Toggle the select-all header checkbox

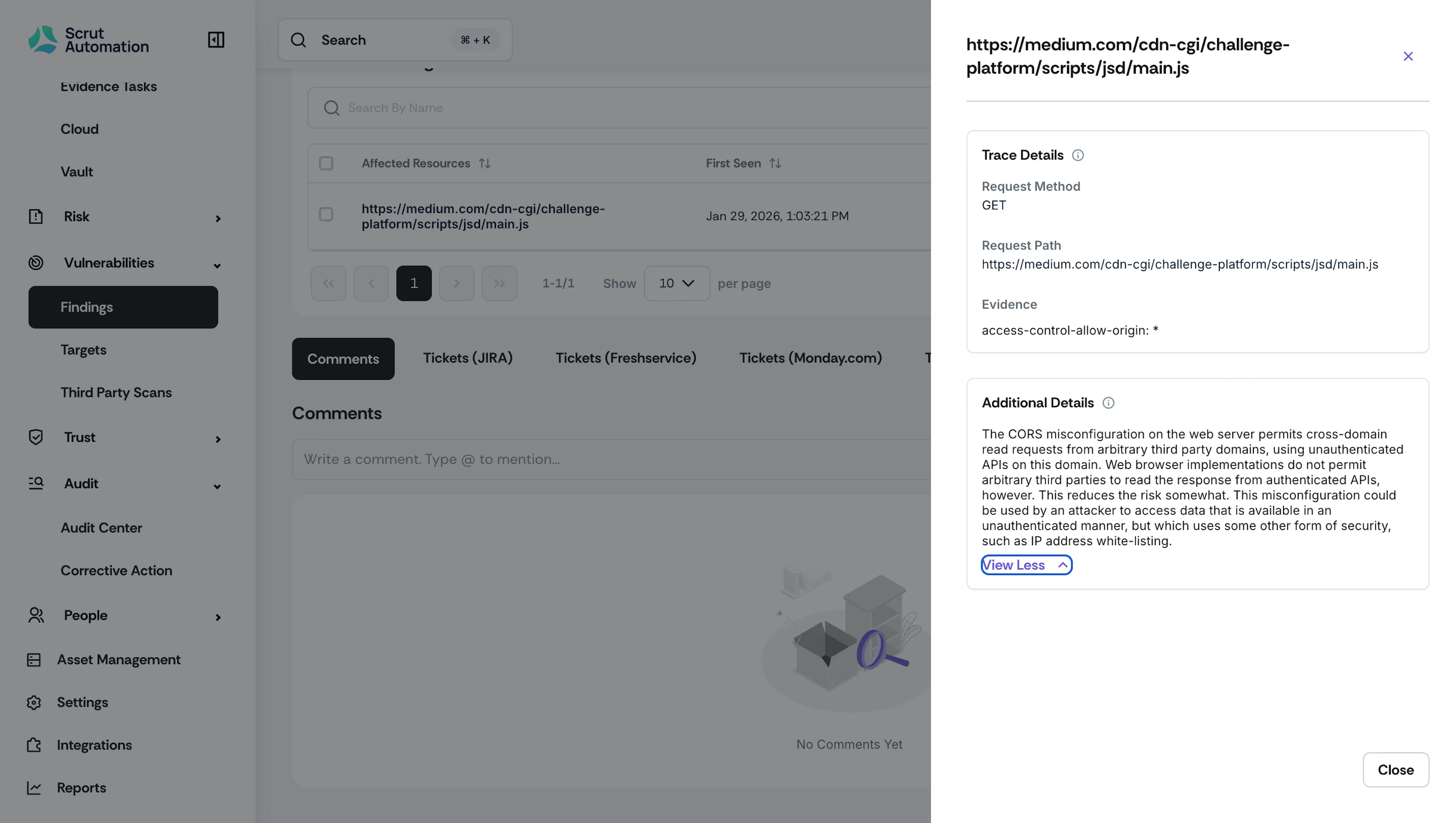tap(326, 163)
